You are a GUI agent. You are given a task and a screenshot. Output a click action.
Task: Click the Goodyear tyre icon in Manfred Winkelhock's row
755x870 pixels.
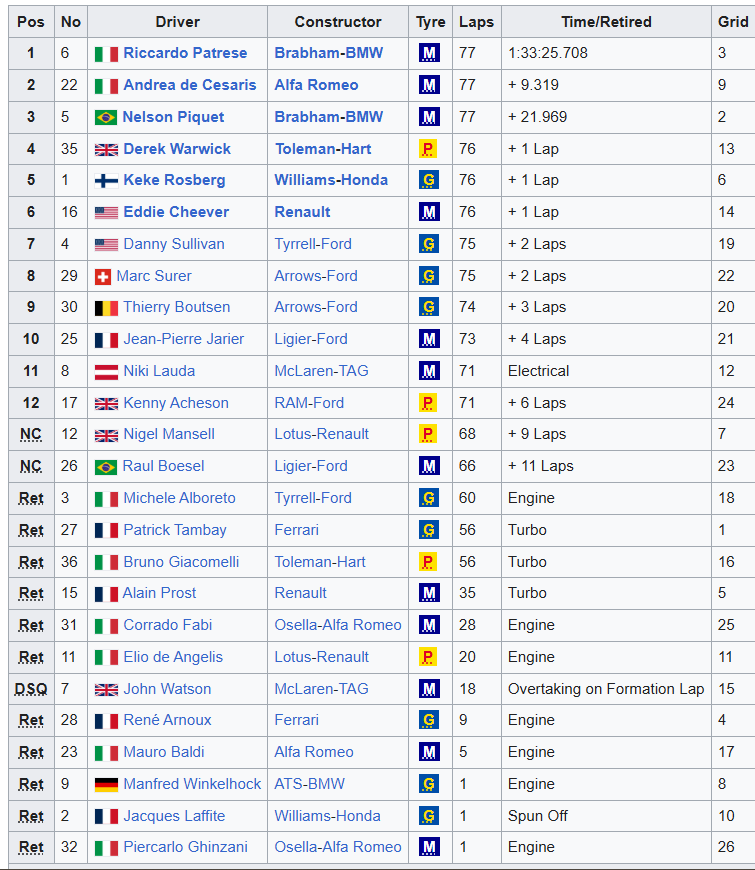429,784
